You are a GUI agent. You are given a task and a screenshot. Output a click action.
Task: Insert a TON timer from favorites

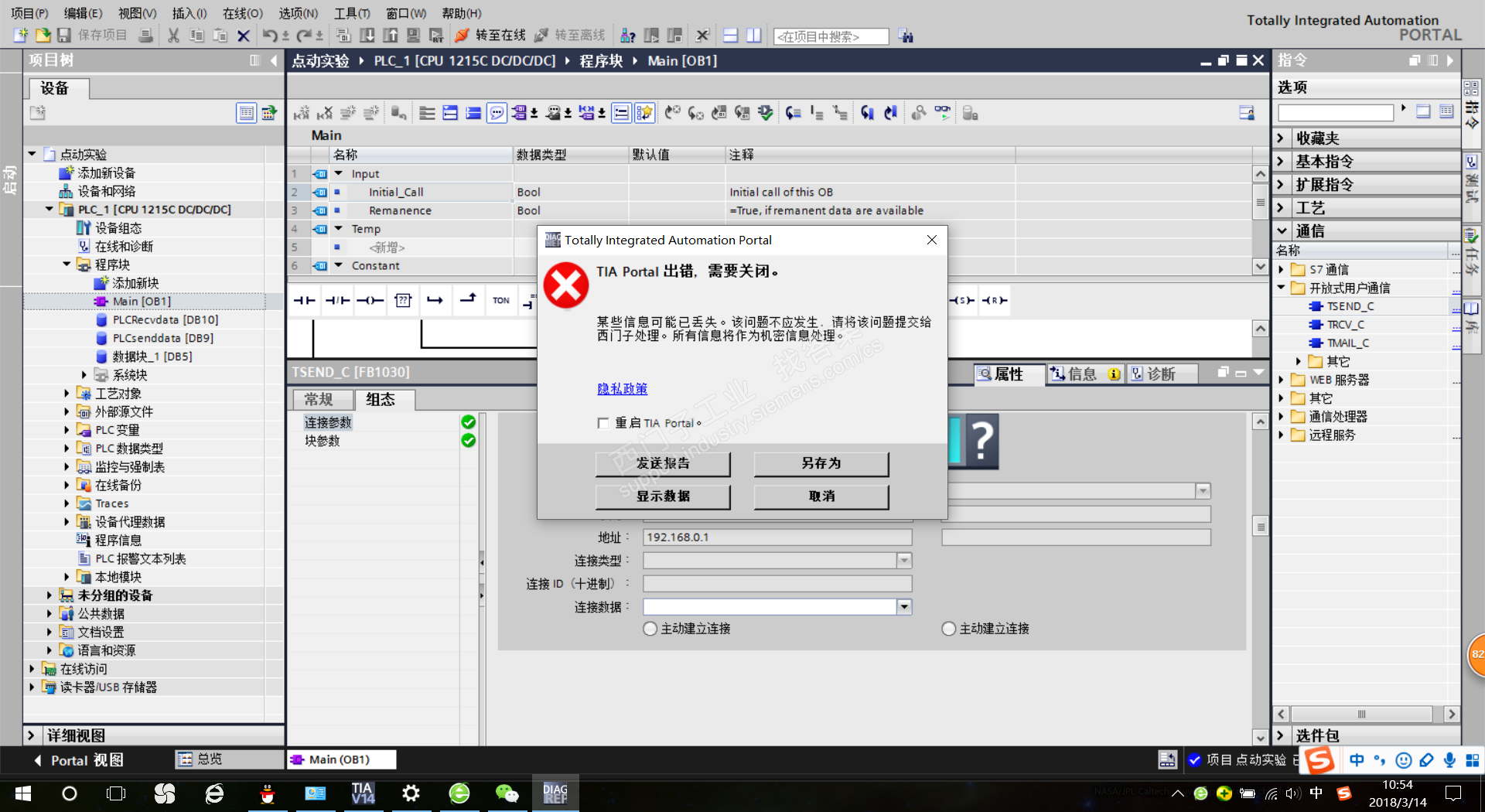coord(501,300)
